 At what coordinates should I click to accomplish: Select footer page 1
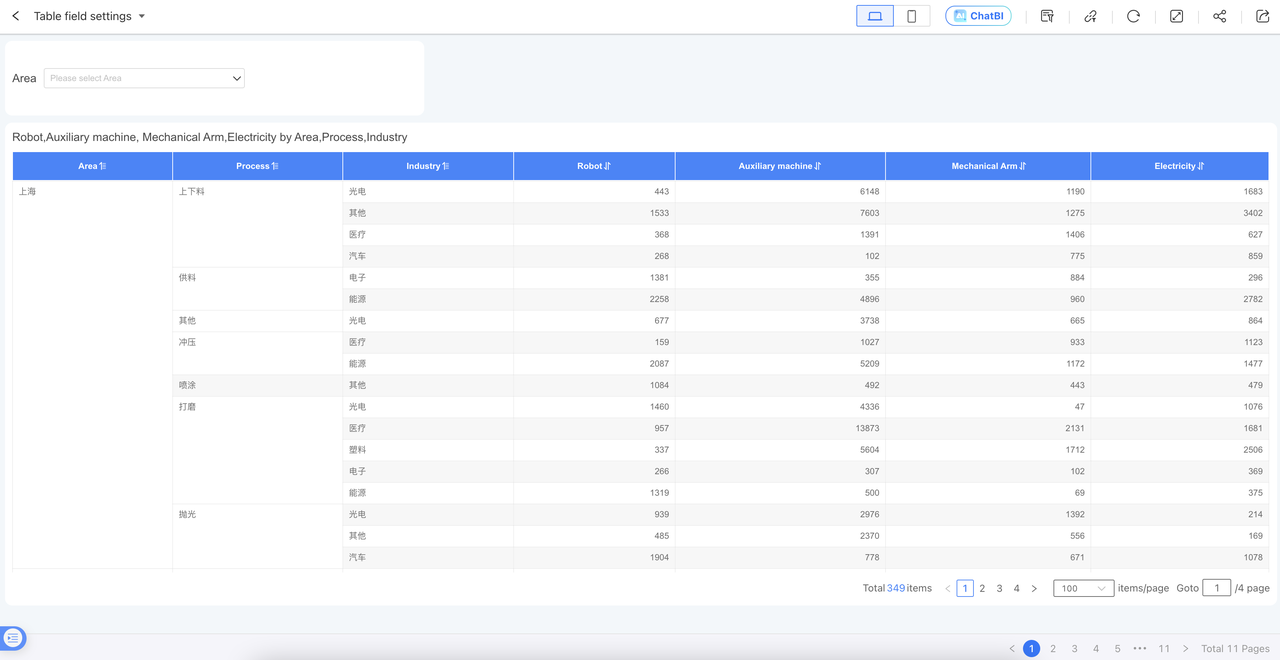[x=1032, y=649]
